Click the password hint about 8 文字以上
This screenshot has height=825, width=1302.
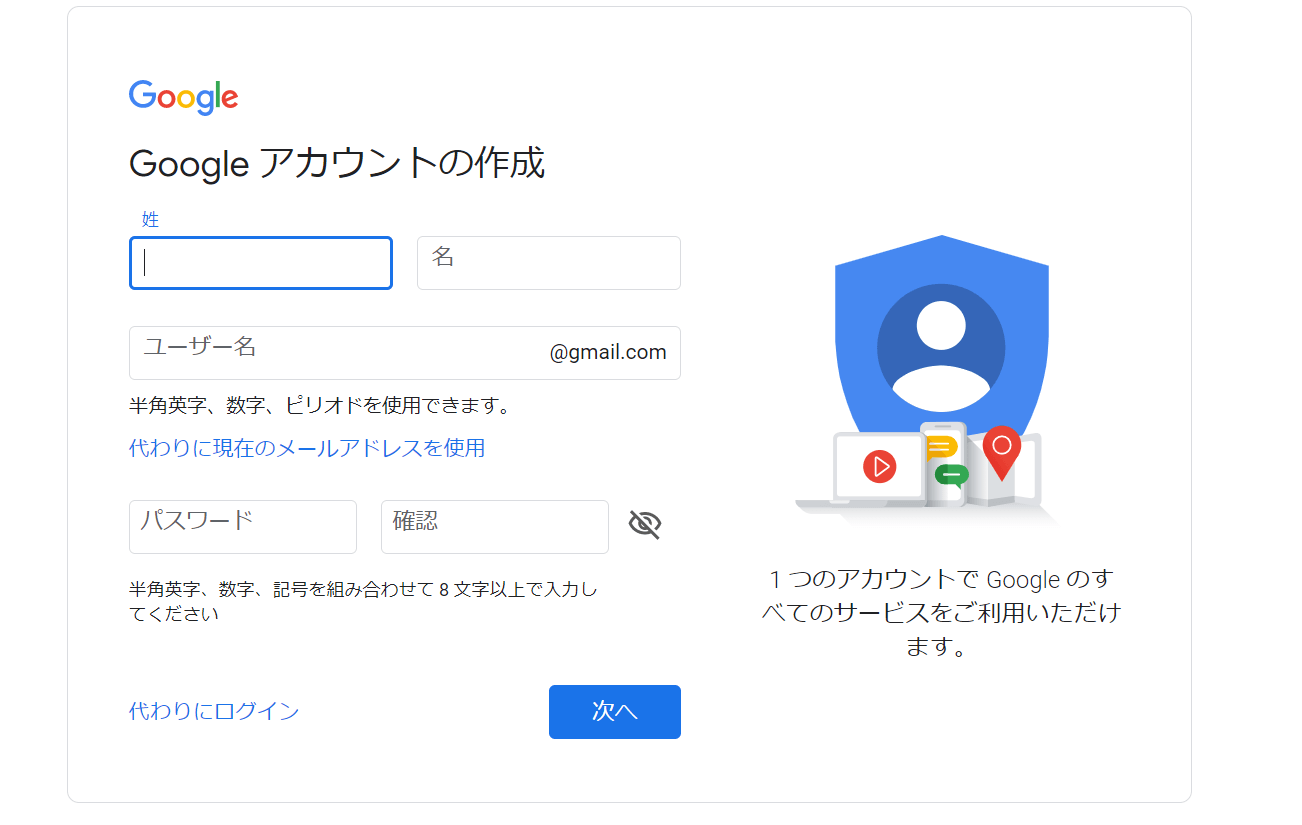point(364,601)
